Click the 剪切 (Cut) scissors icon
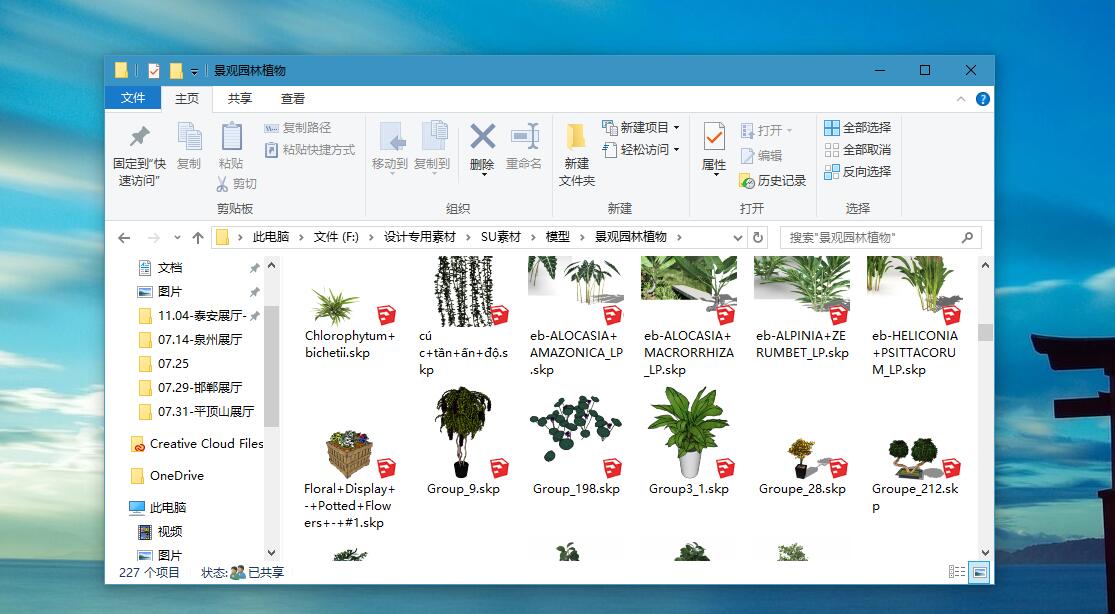Image resolution: width=1115 pixels, height=614 pixels. click(x=223, y=184)
